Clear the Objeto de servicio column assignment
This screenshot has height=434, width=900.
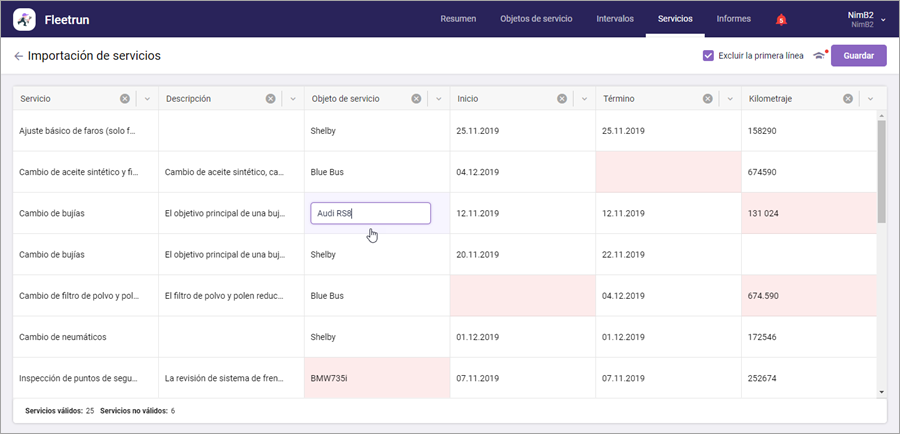pos(416,99)
